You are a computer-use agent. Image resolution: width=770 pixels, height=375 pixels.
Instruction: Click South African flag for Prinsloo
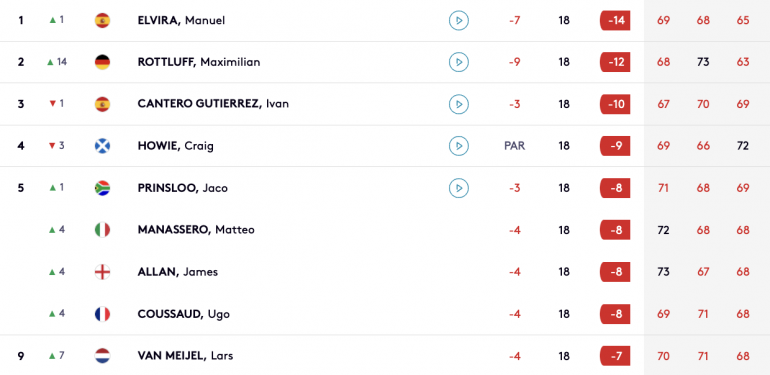[102, 188]
